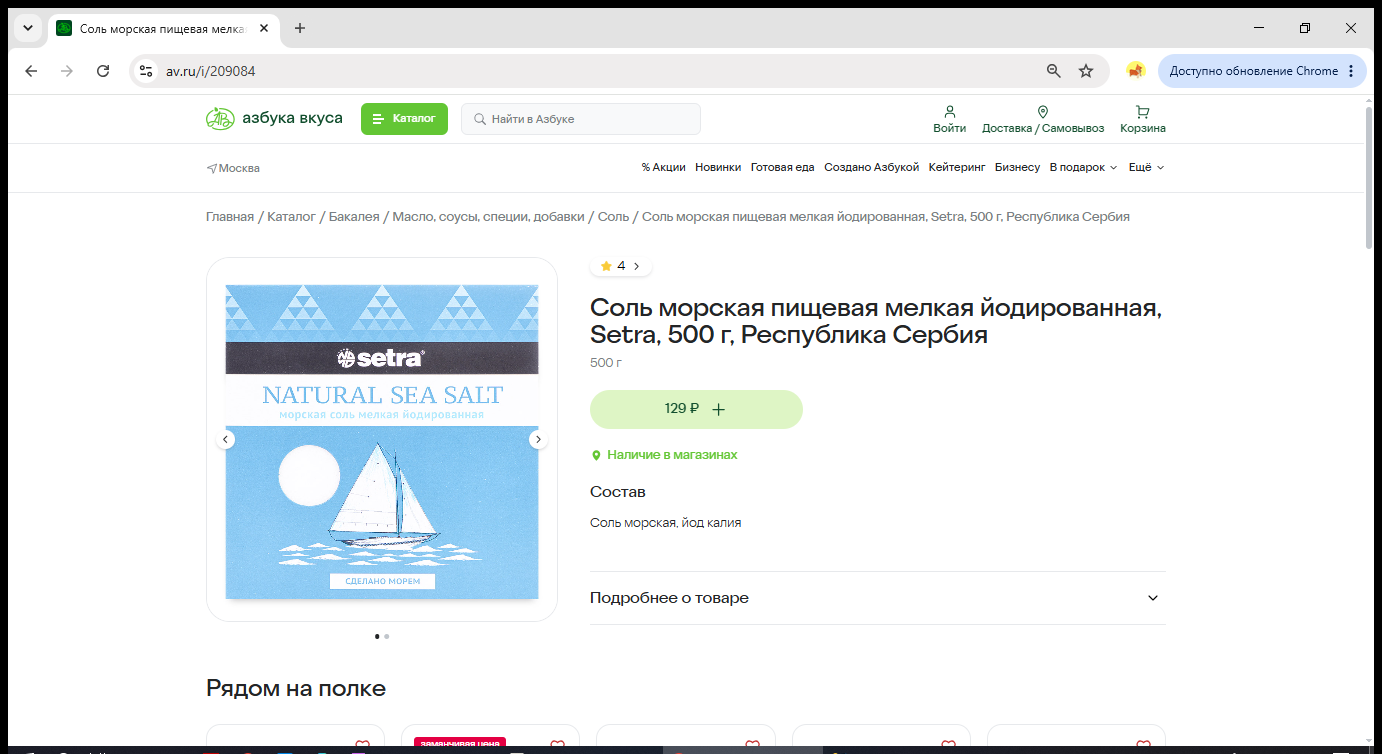Open the Соль breadcrumb link
The image size is (1382, 754).
[613, 217]
